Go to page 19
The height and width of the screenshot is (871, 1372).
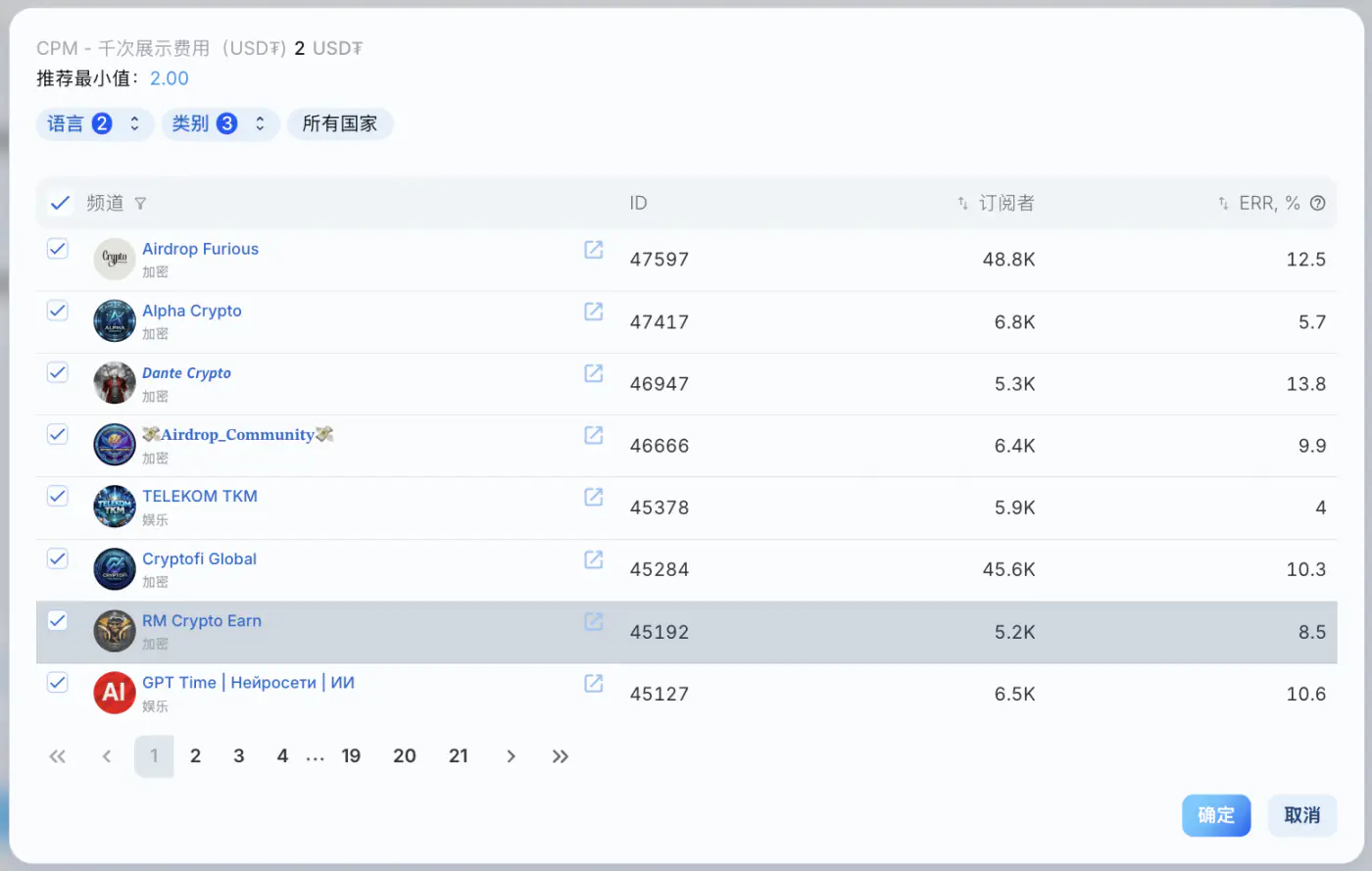[x=351, y=756]
